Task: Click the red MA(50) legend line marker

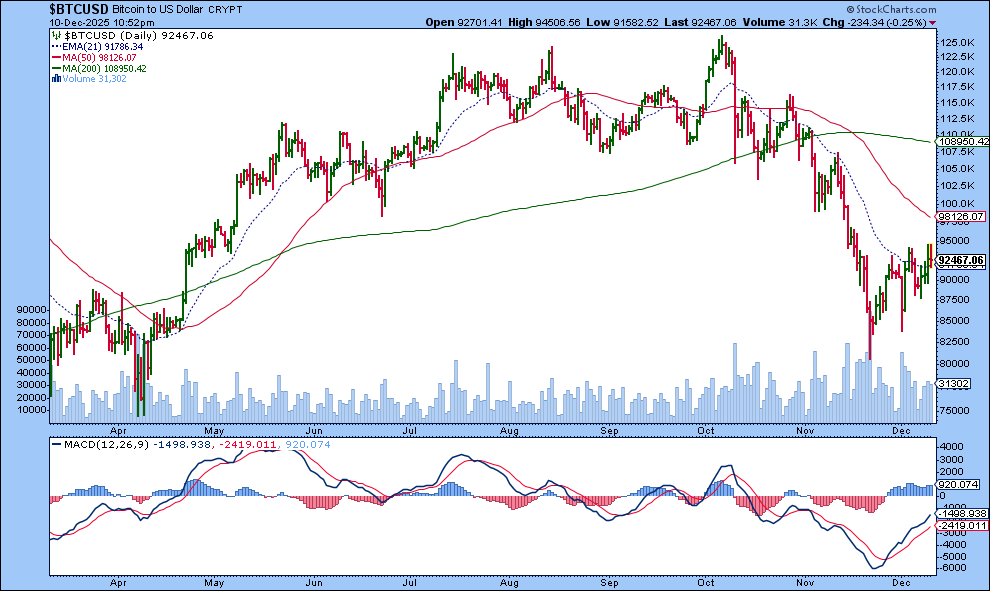Action: (54, 57)
